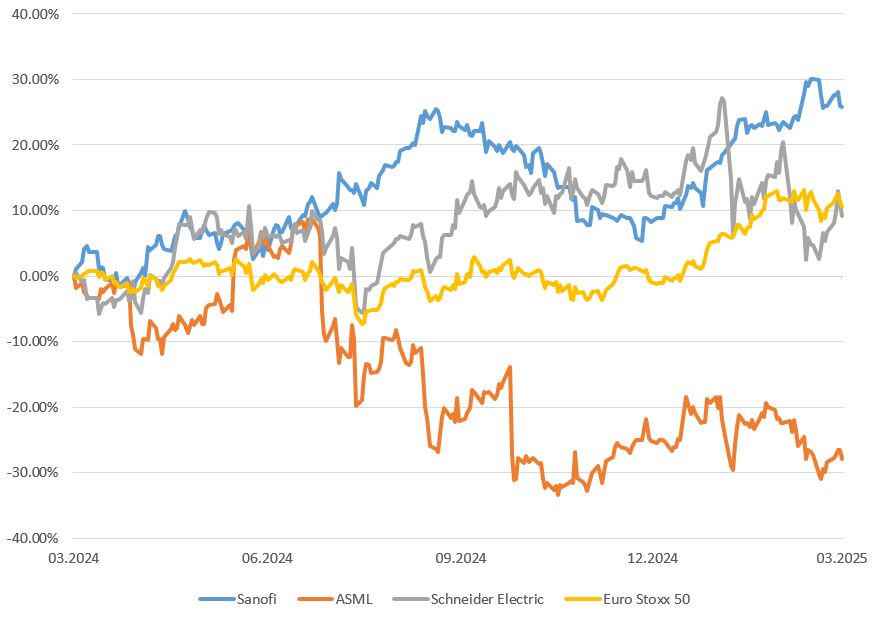This screenshot has height=621, width=885.
Task: Click the 20.00% y-axis label
Action: click(35, 145)
